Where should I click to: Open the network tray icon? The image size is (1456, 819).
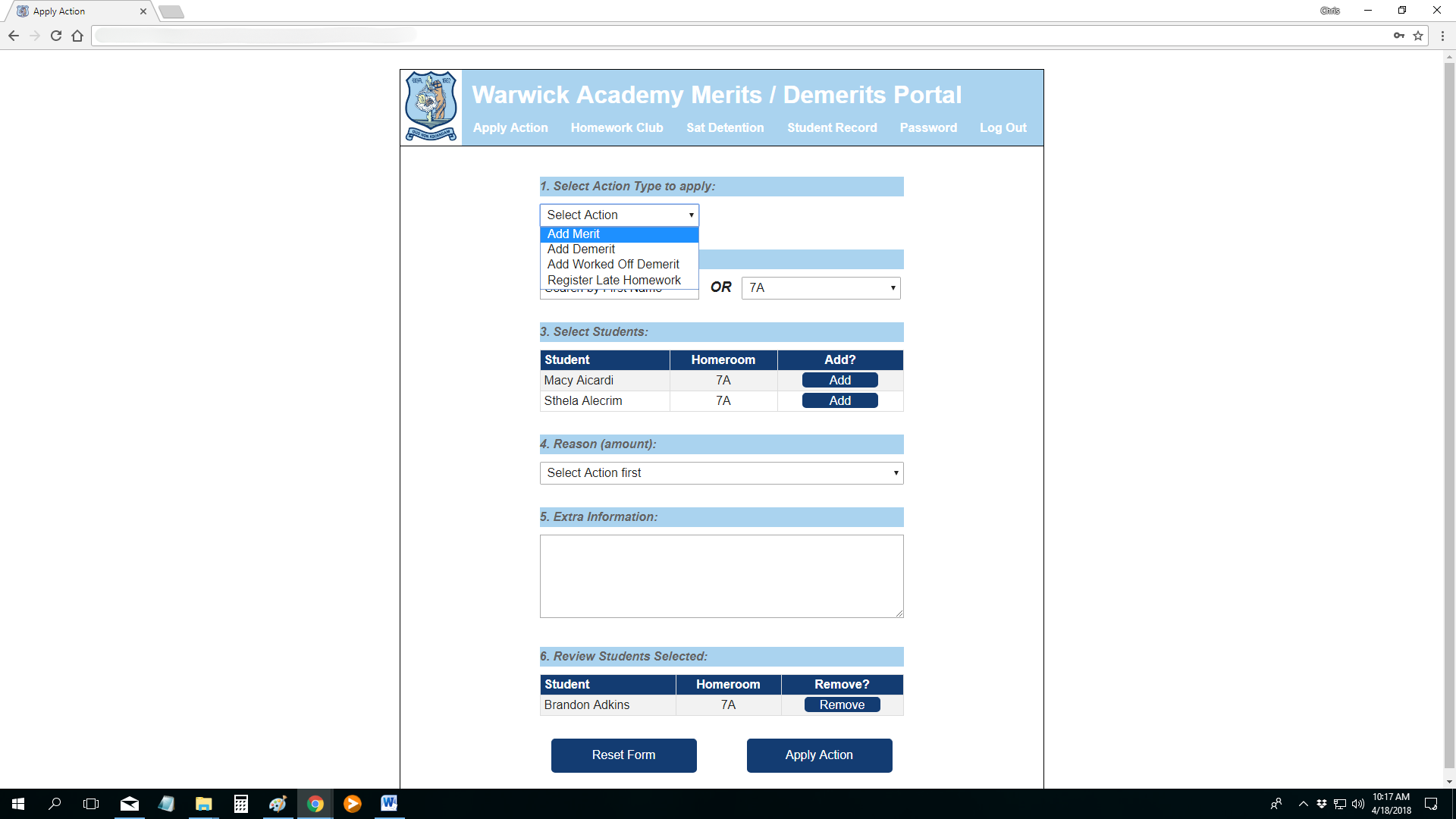[1340, 804]
